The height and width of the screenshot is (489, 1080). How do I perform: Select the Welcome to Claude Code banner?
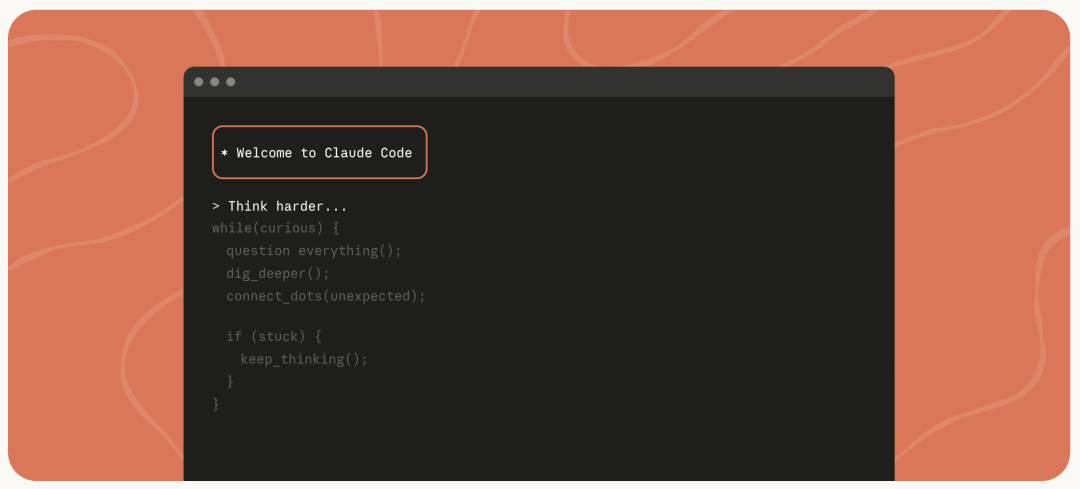(x=319, y=152)
